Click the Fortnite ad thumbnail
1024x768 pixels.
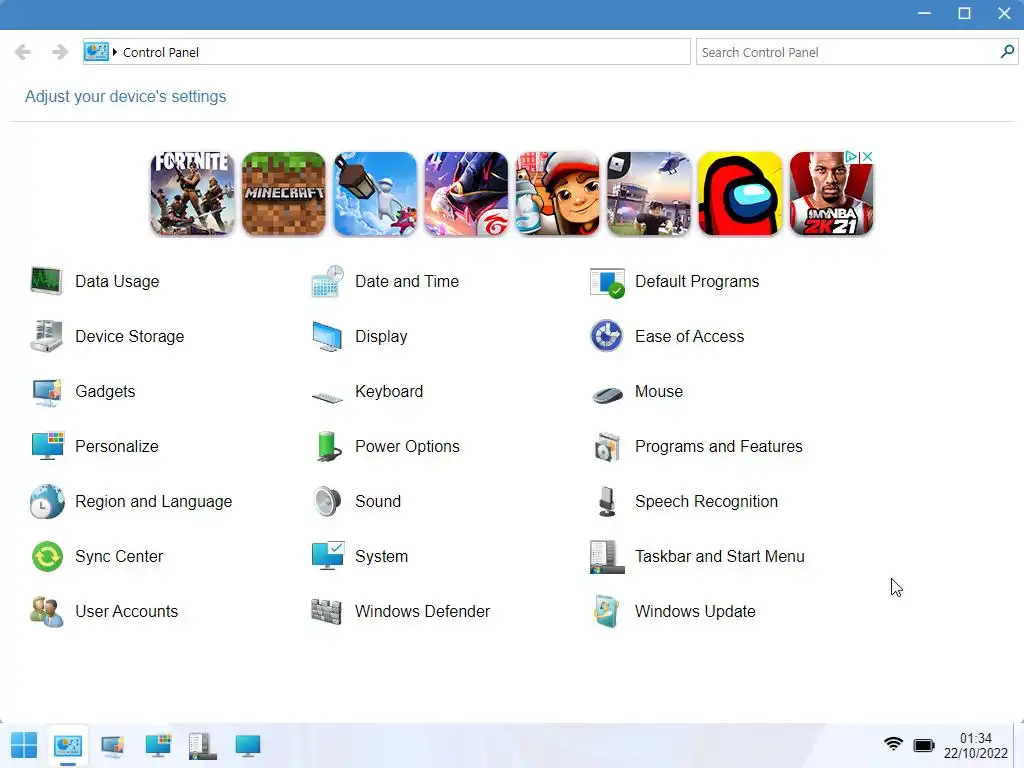(193, 193)
